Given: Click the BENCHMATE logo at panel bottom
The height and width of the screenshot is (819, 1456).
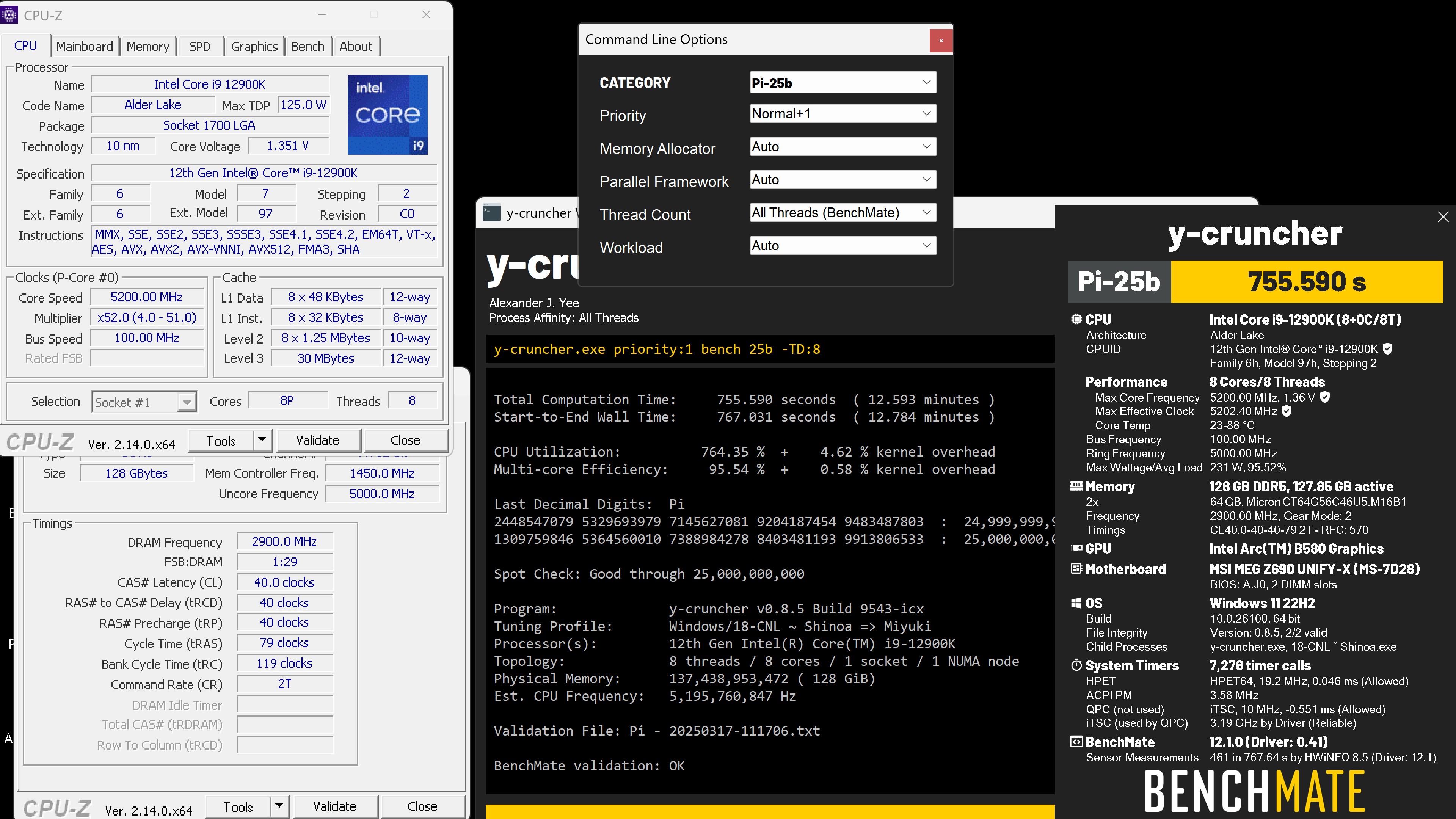Looking at the screenshot, I should 1255,791.
